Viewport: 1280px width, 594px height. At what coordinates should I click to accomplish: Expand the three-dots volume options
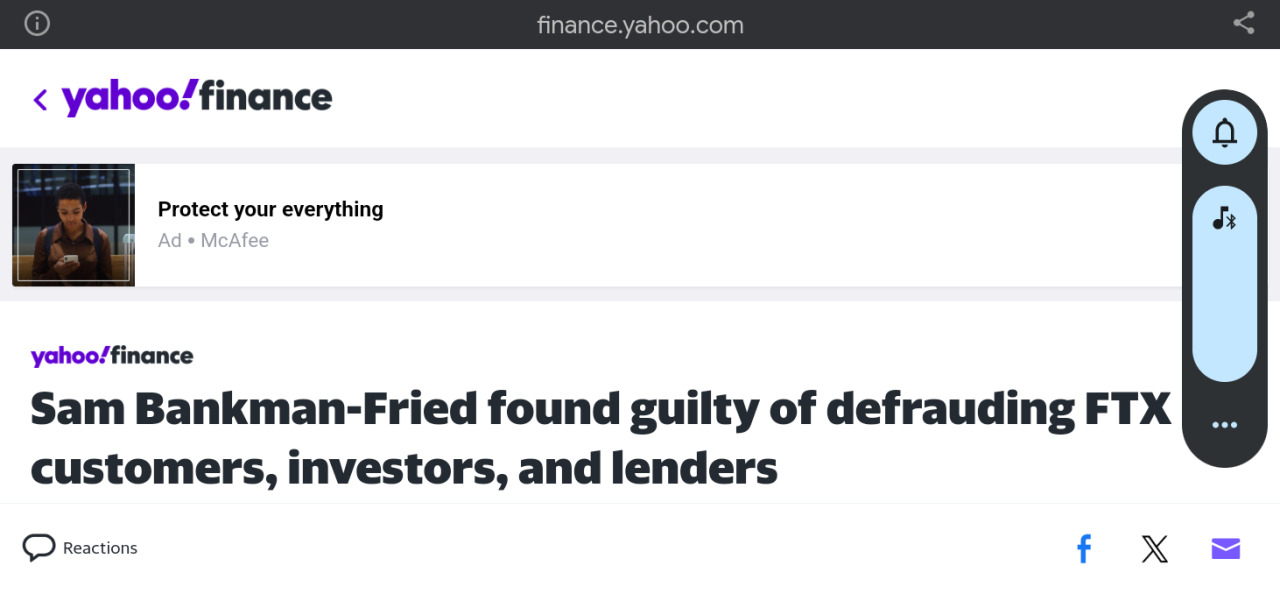(x=1225, y=425)
